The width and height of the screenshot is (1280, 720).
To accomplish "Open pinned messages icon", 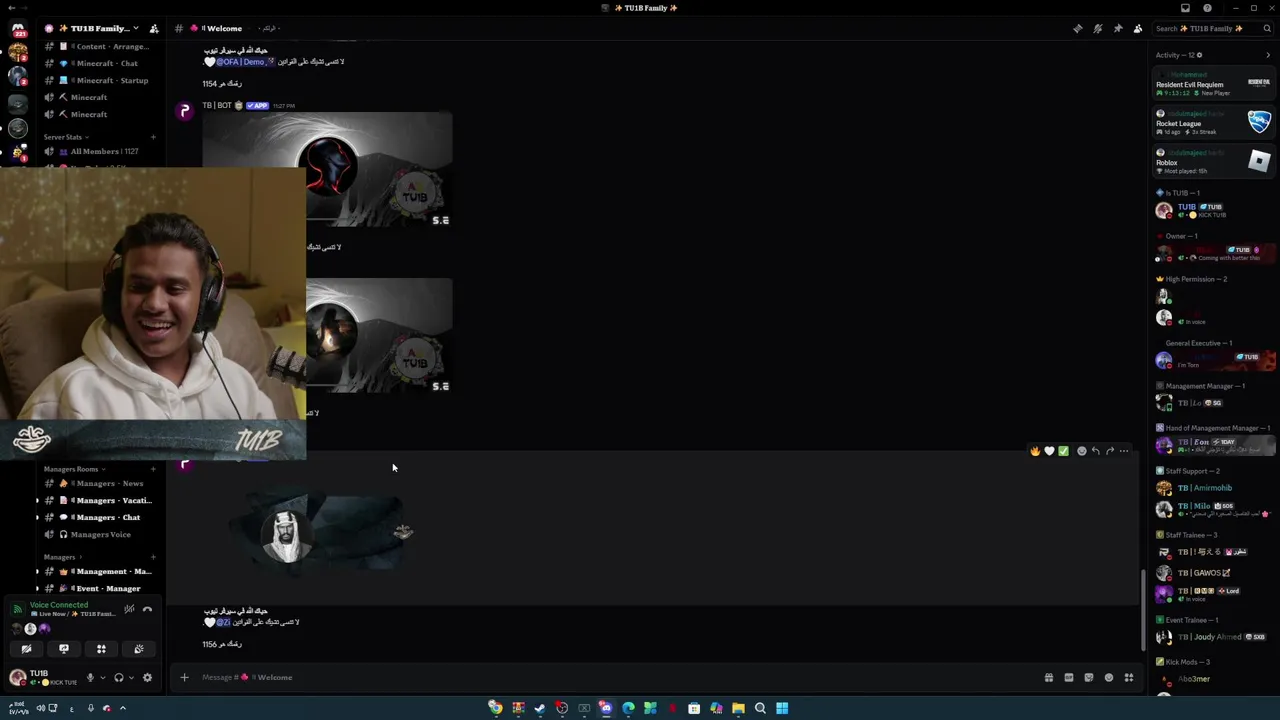I will (1117, 28).
